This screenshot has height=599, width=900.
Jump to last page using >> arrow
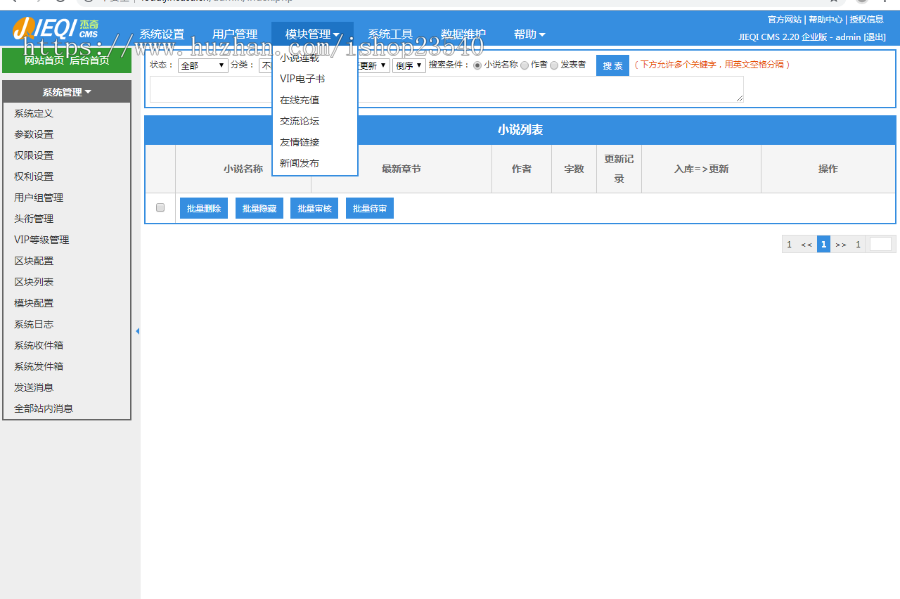coord(840,244)
